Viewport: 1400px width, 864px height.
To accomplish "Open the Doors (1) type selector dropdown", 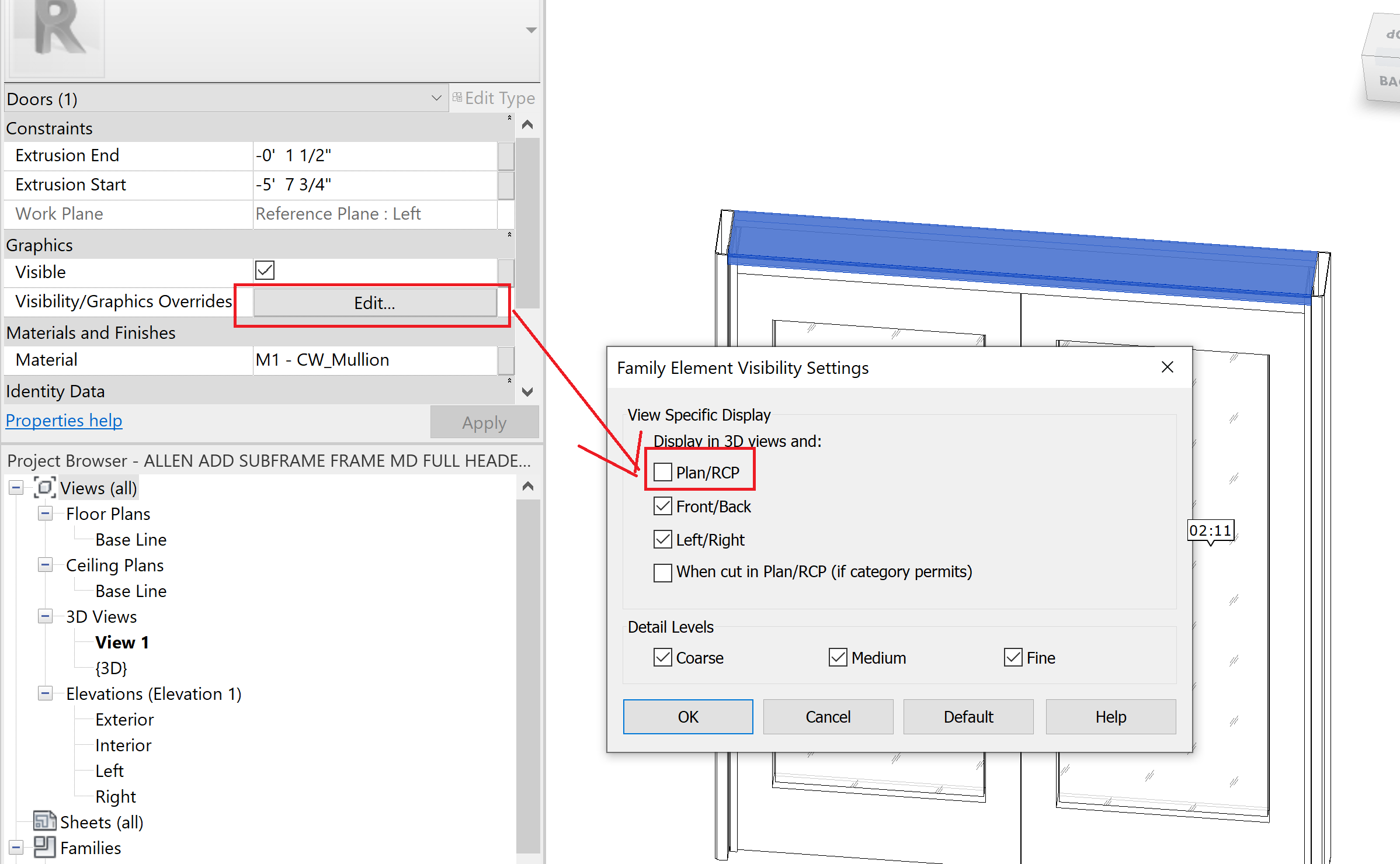I will pos(436,98).
